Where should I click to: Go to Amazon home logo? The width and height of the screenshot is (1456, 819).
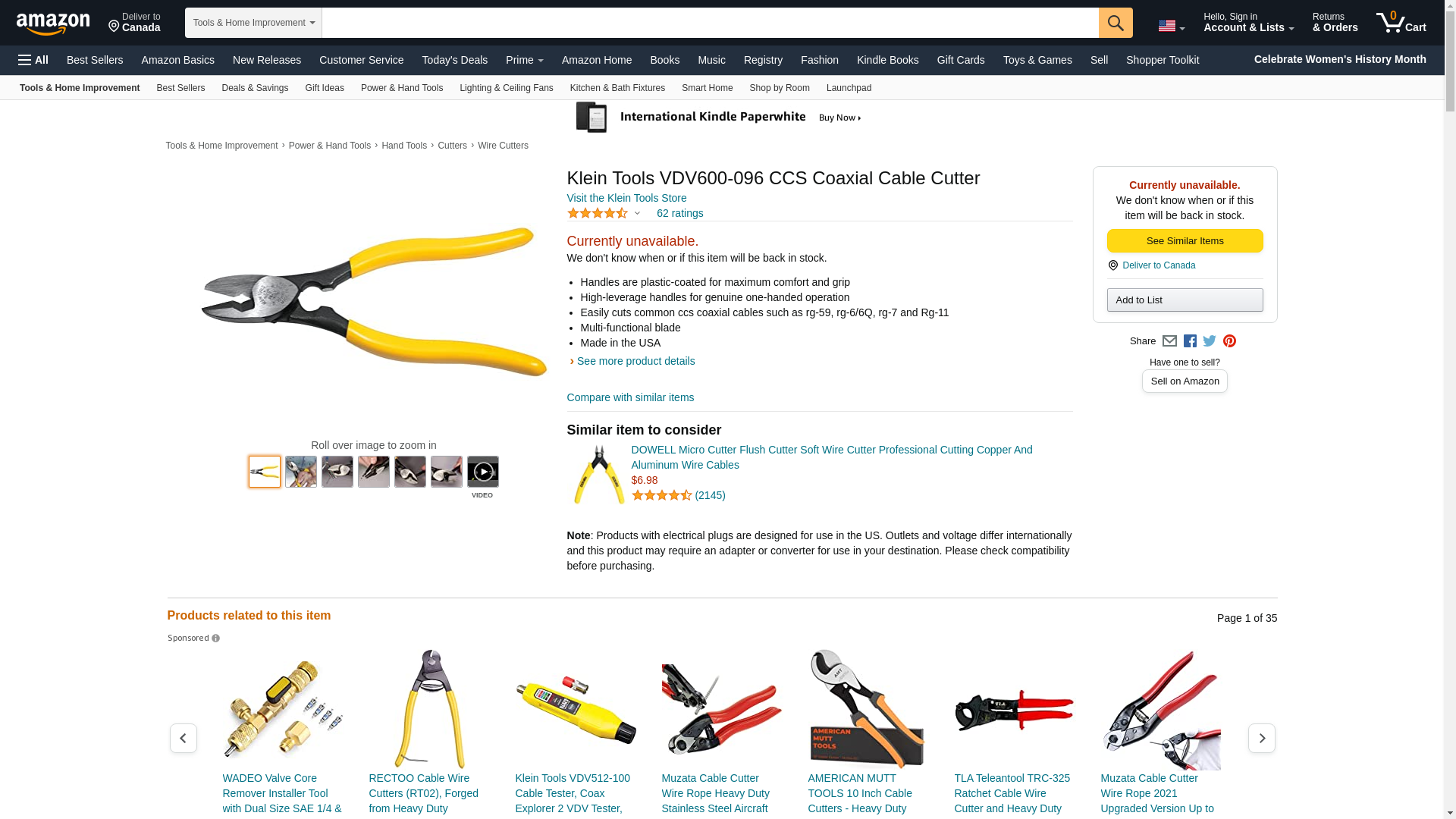tap(53, 24)
